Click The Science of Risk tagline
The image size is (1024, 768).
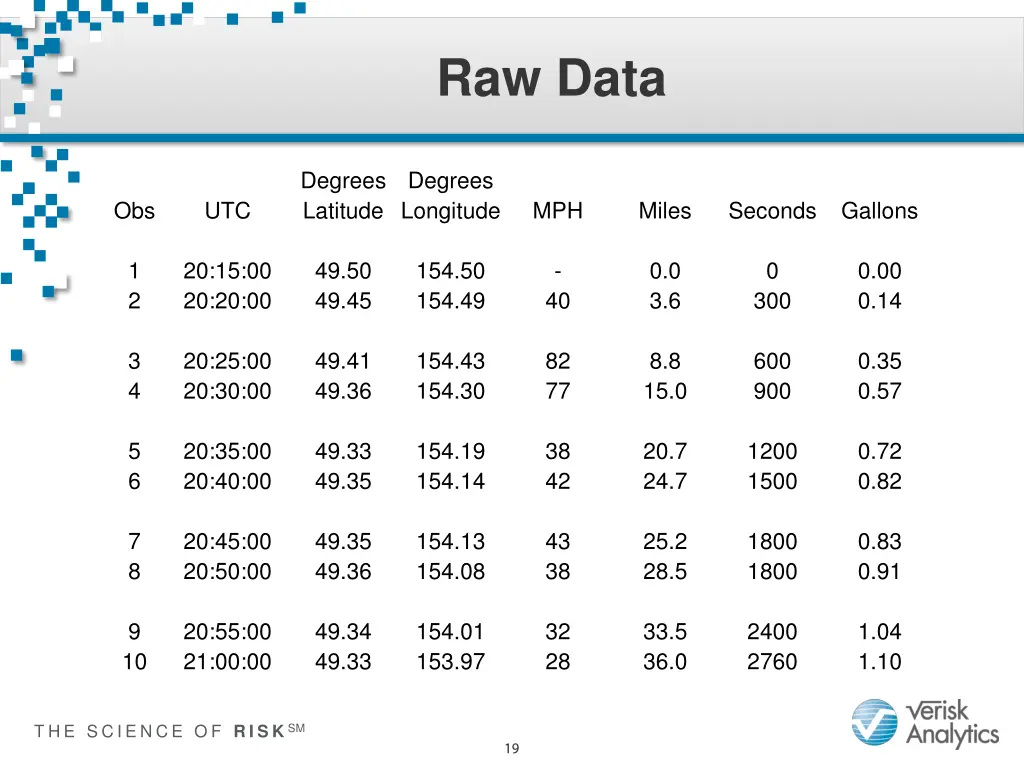coord(168,731)
